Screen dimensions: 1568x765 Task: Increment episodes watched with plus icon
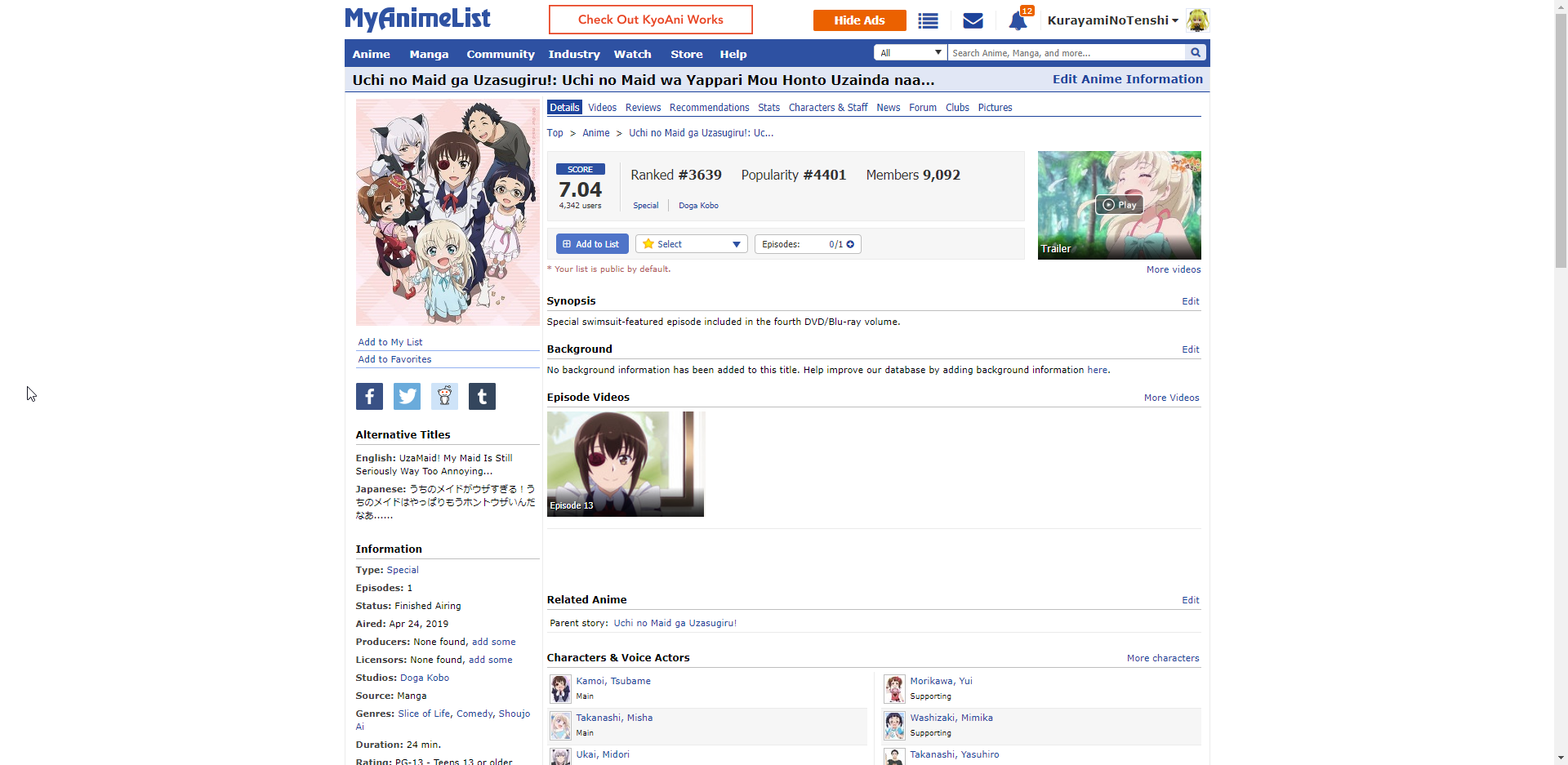(x=850, y=244)
